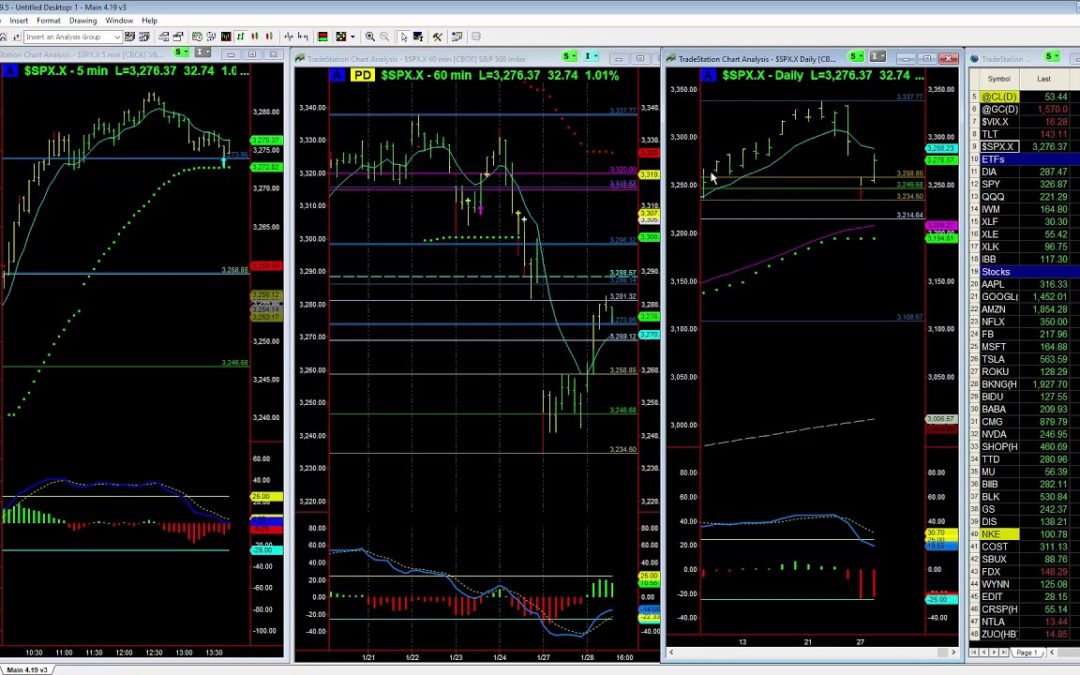Click the single price bar drawing icon
Image resolution: width=1080 pixels, height=675 pixels.
point(289,37)
